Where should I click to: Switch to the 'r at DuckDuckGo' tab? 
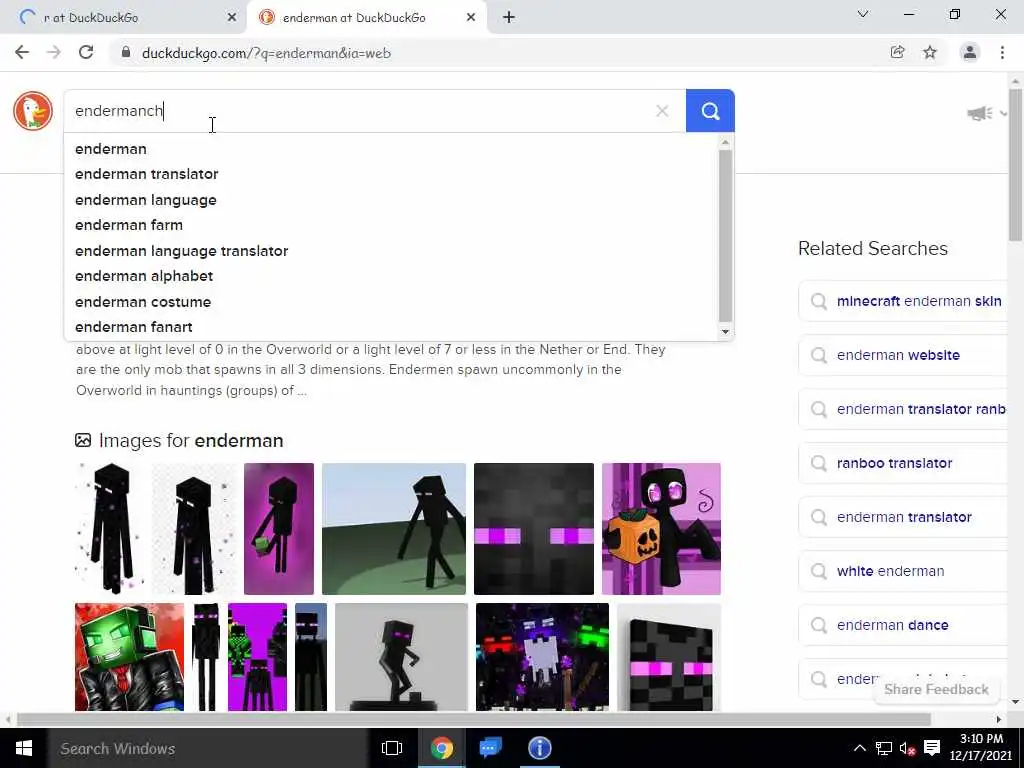click(x=123, y=18)
